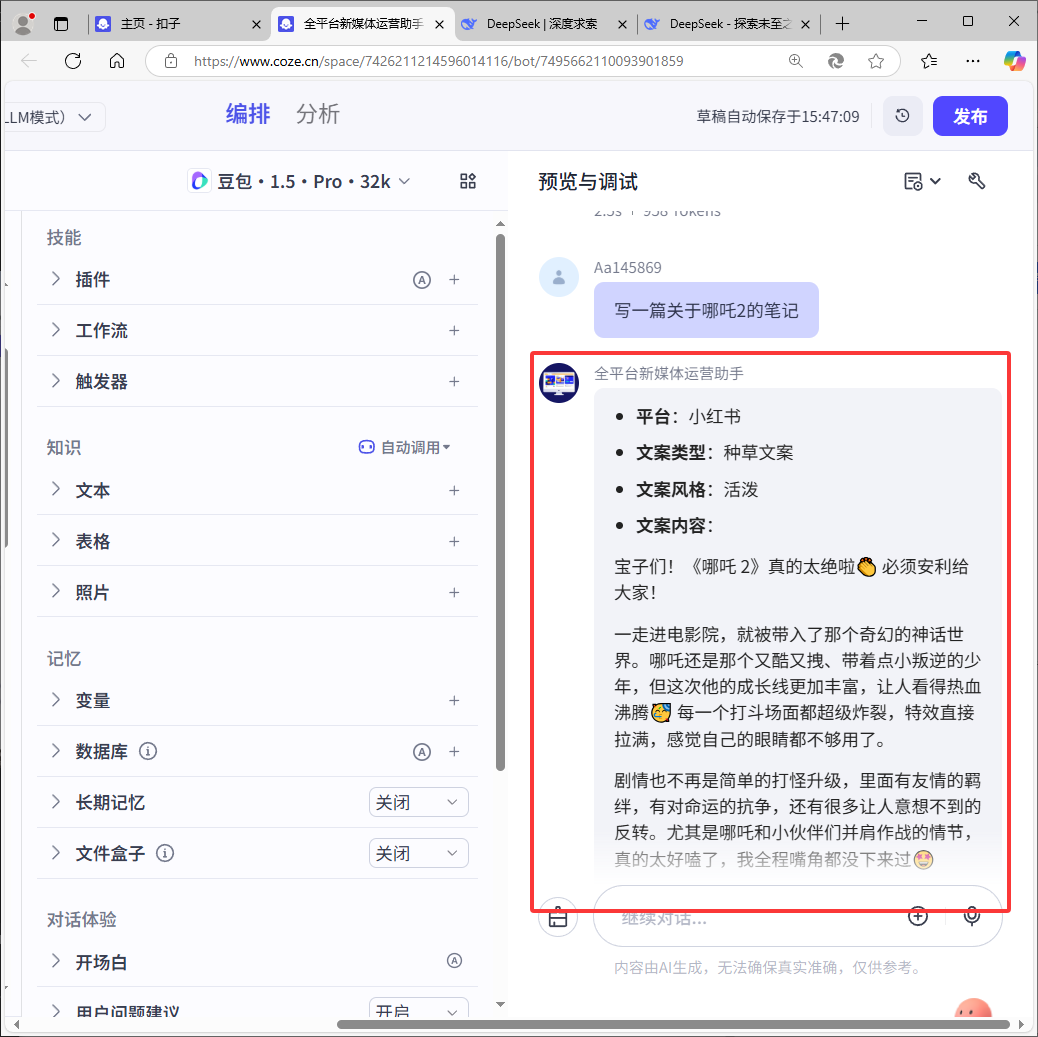Go to browser home page icon
The image size is (1038, 1037).
point(117,61)
